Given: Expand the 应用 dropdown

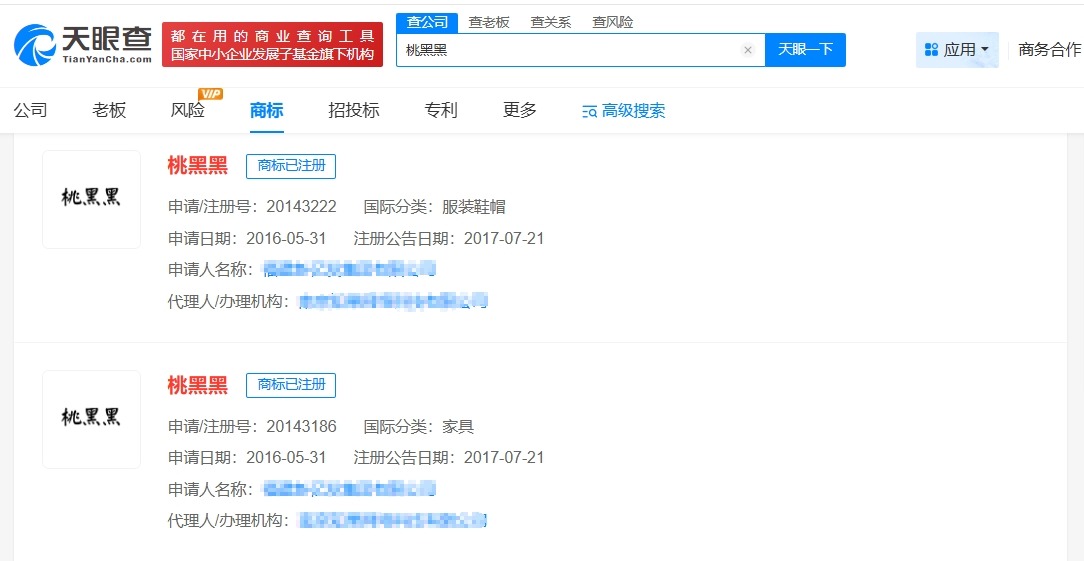Looking at the screenshot, I should coord(957,50).
